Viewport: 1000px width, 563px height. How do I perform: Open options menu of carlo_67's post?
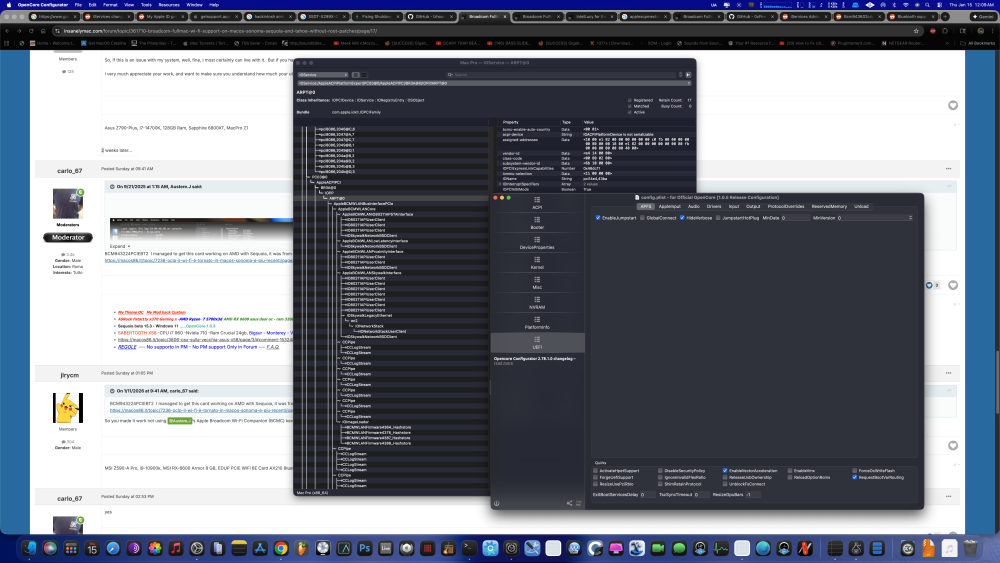click(948, 169)
